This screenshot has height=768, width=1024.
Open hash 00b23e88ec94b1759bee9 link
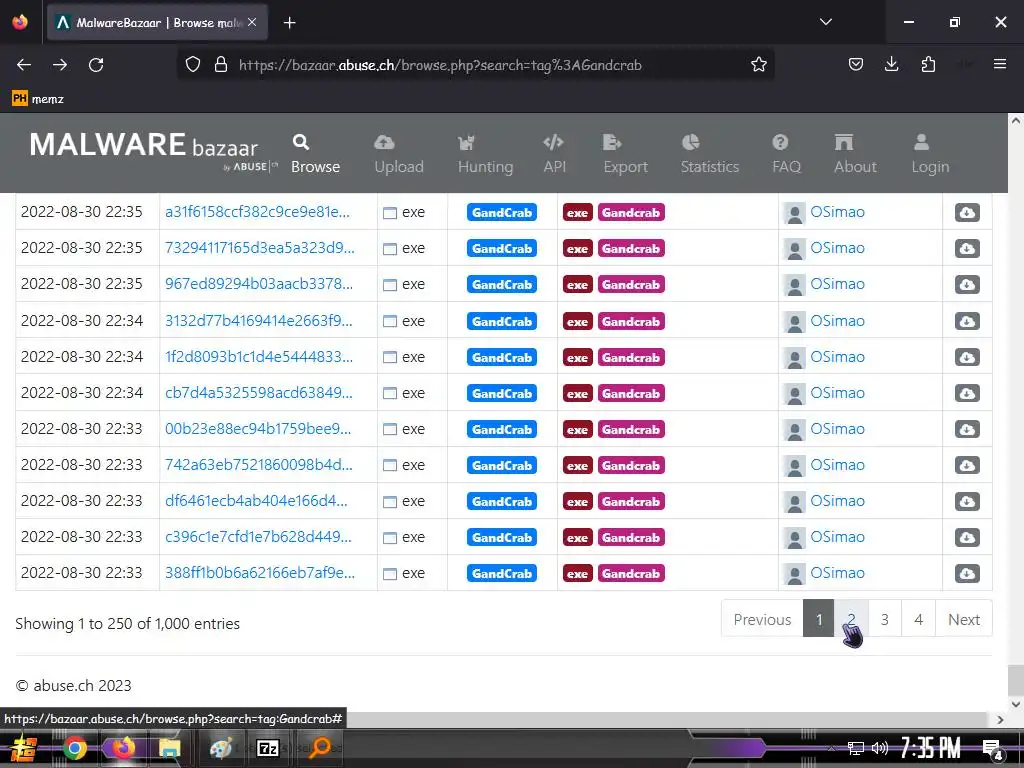(258, 428)
